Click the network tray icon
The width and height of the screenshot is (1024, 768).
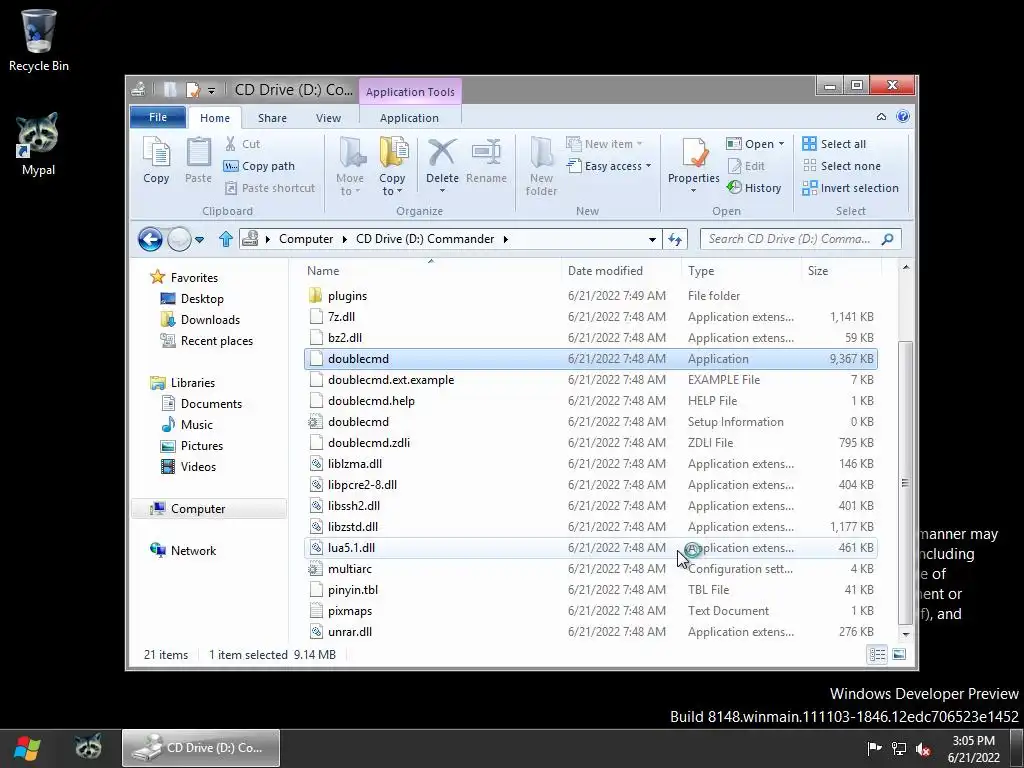[899, 748]
